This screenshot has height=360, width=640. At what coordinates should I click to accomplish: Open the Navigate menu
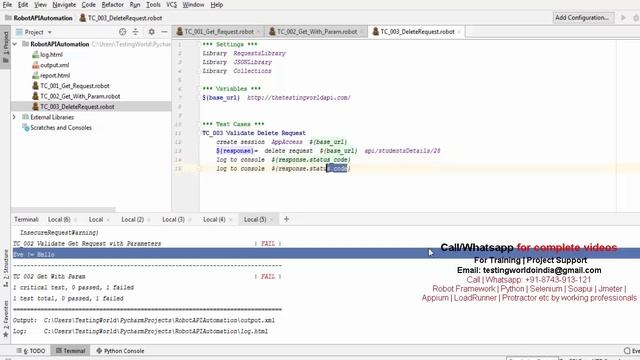[64, 5]
